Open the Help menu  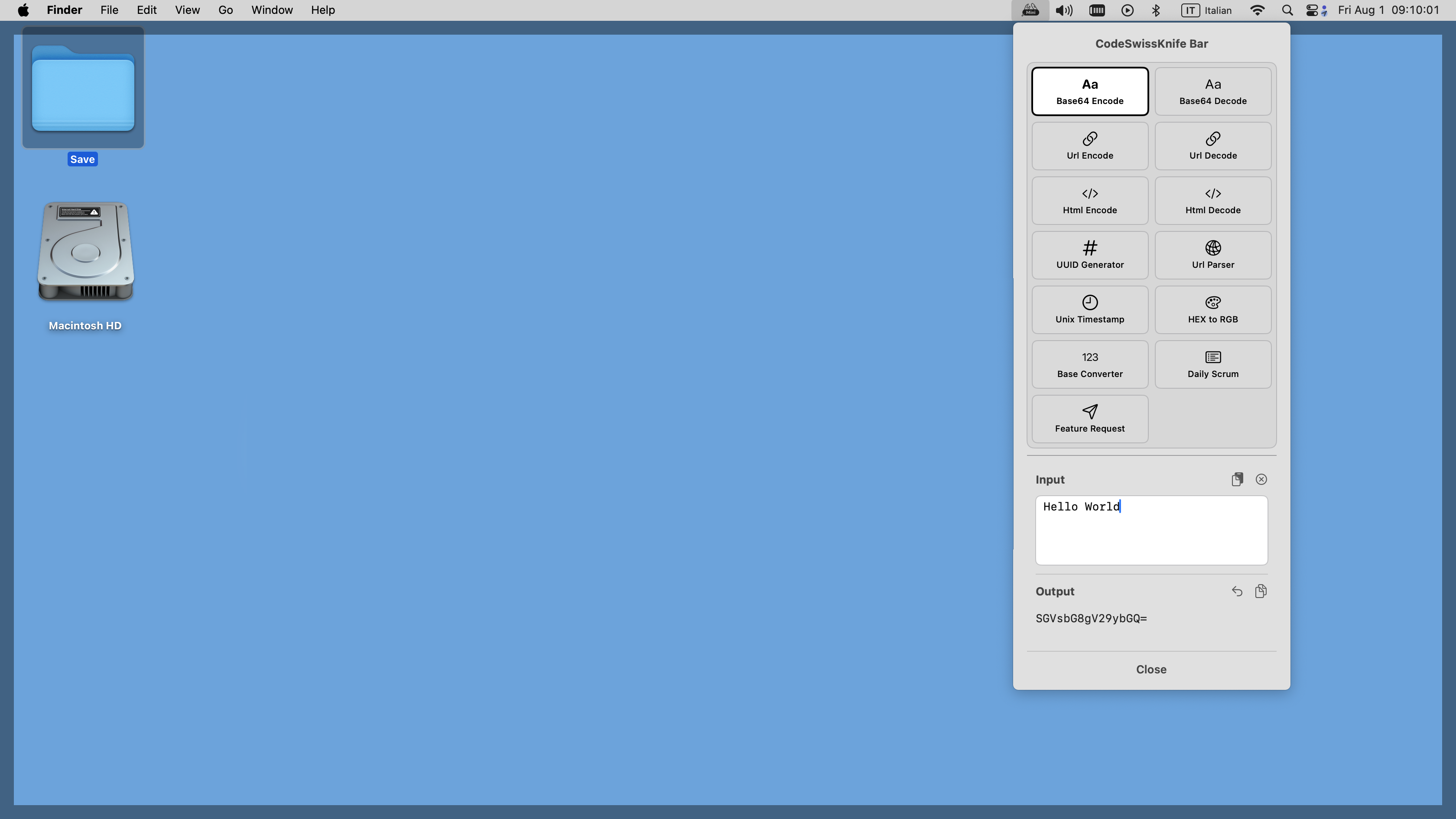click(x=323, y=10)
